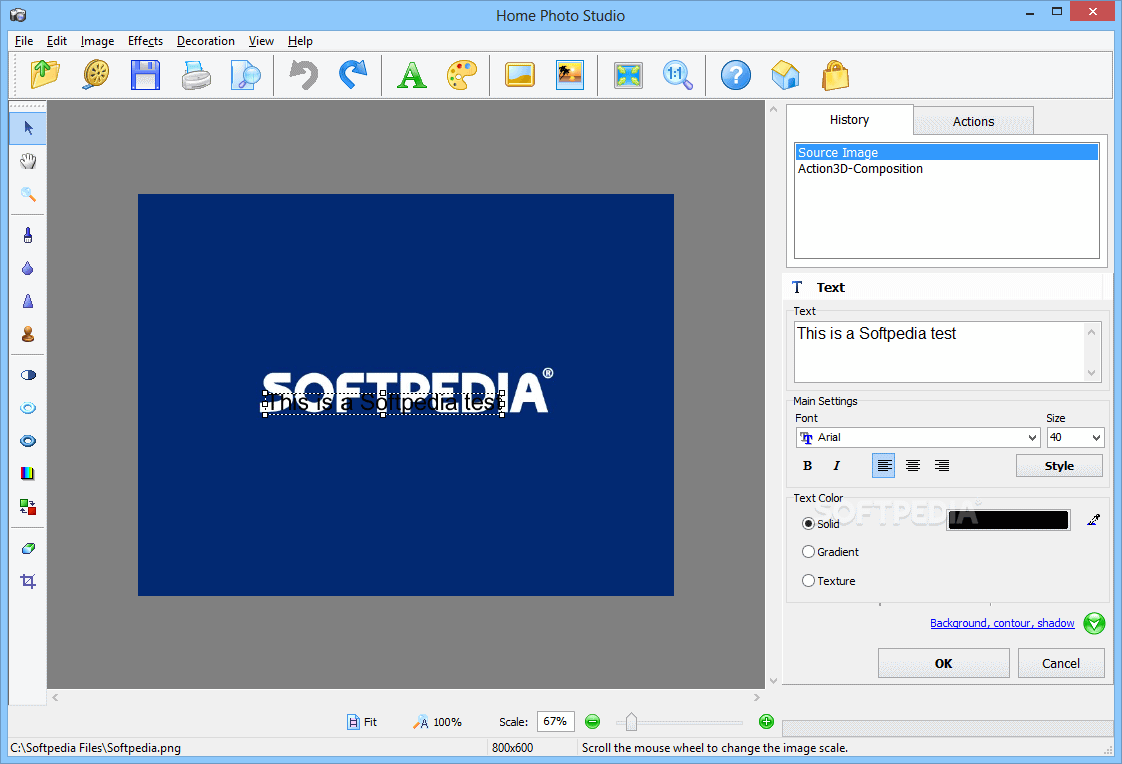Open the File menu
The image size is (1122, 764).
(x=24, y=41)
